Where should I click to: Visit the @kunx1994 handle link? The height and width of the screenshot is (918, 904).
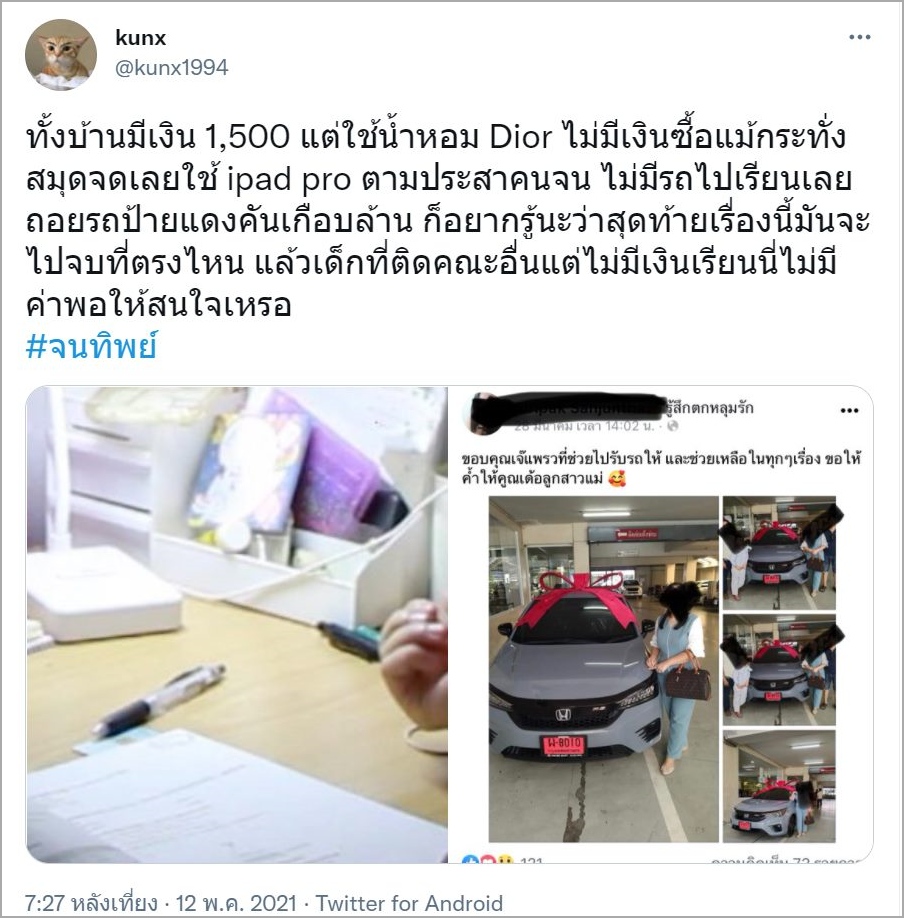172,68
